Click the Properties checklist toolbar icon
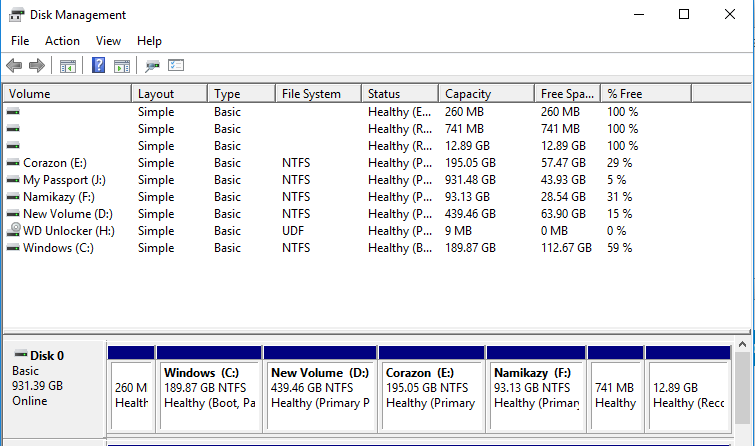The height and width of the screenshot is (446, 755). click(x=176, y=66)
